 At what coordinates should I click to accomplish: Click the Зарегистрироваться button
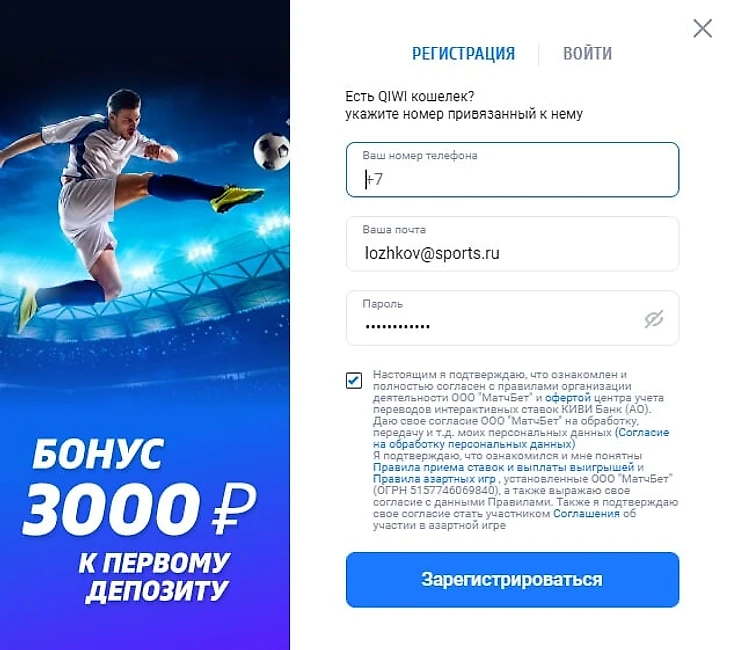point(512,580)
